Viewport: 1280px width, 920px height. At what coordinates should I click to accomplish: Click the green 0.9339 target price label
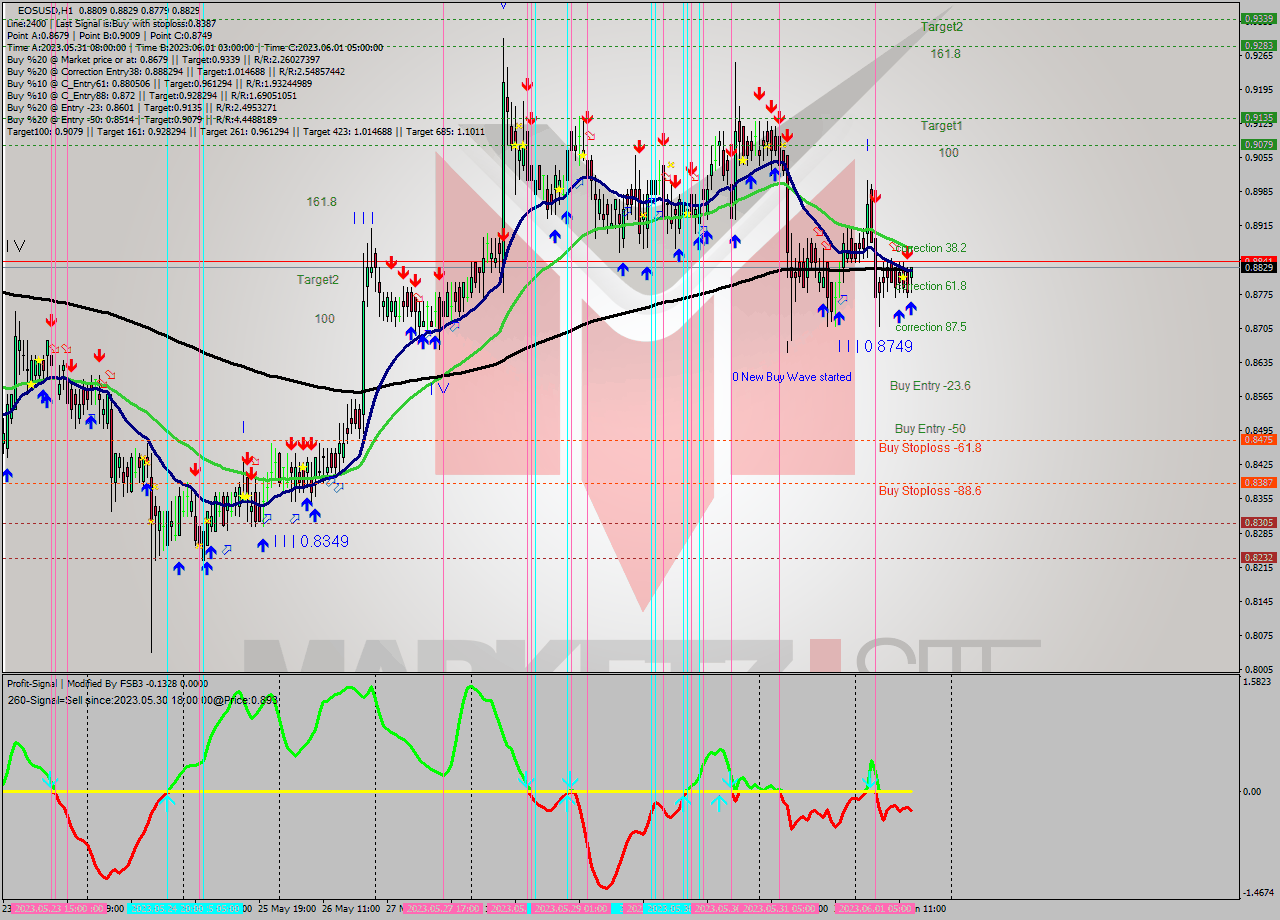point(1257,18)
